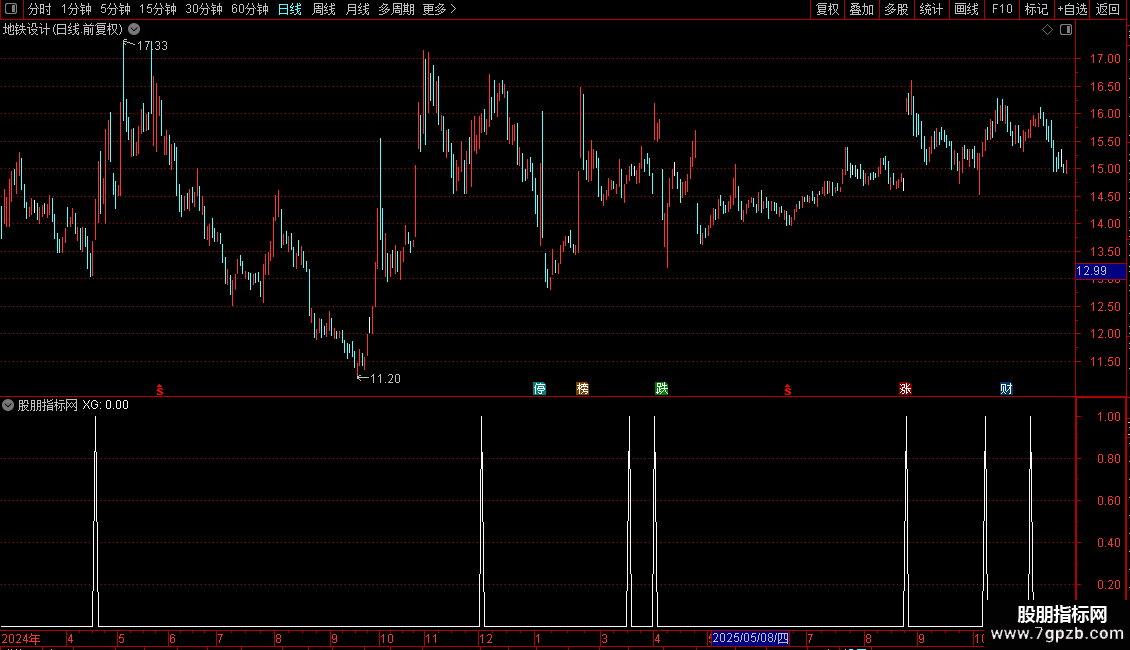The image size is (1130, 650).
Task: Click the 17.33 high price annotation
Action: coord(151,45)
